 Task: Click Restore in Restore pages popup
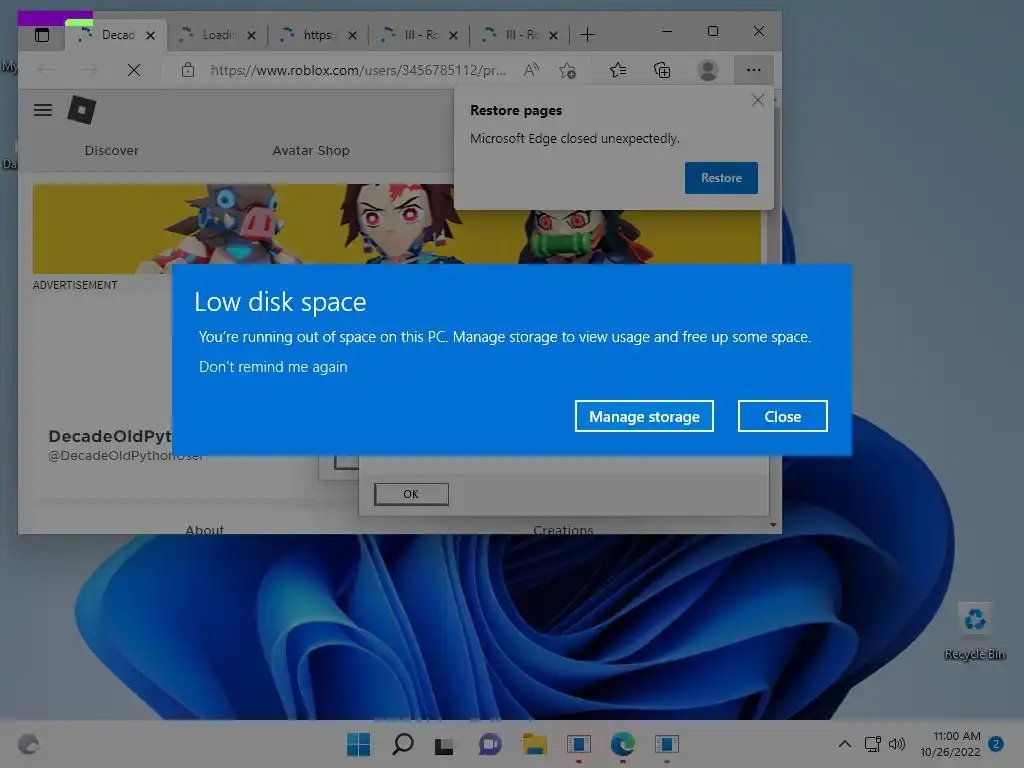[721, 178]
